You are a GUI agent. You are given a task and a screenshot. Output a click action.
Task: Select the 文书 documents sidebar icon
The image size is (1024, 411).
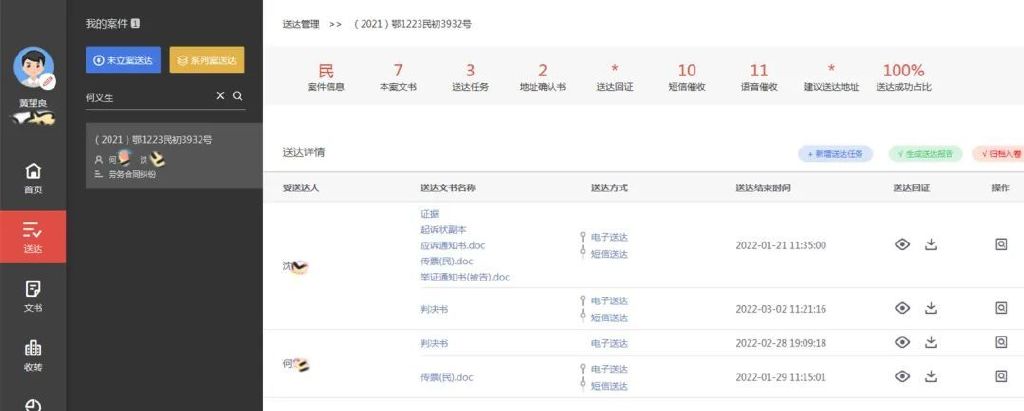click(x=33, y=296)
